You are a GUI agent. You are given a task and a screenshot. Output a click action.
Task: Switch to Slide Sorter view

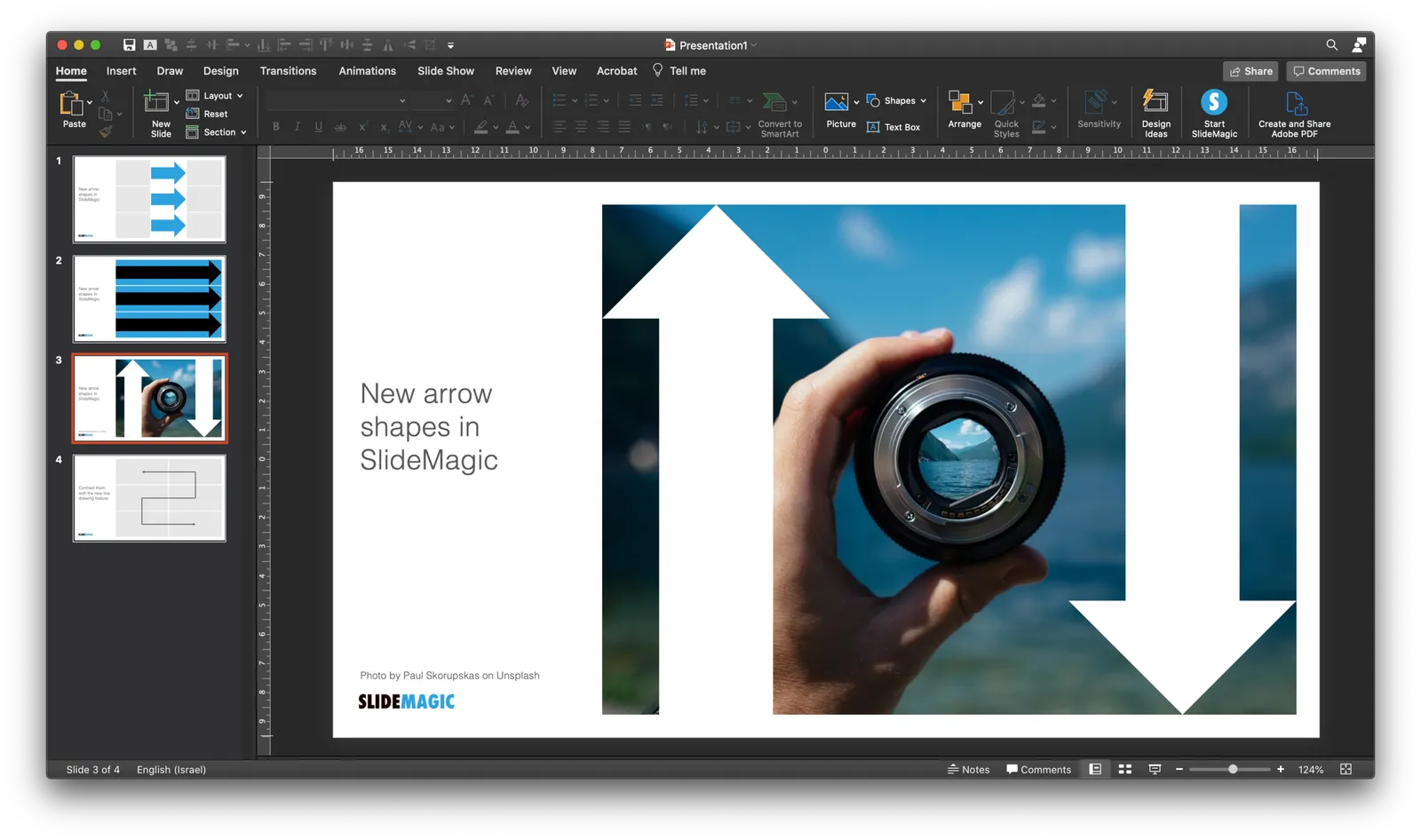tap(1124, 769)
